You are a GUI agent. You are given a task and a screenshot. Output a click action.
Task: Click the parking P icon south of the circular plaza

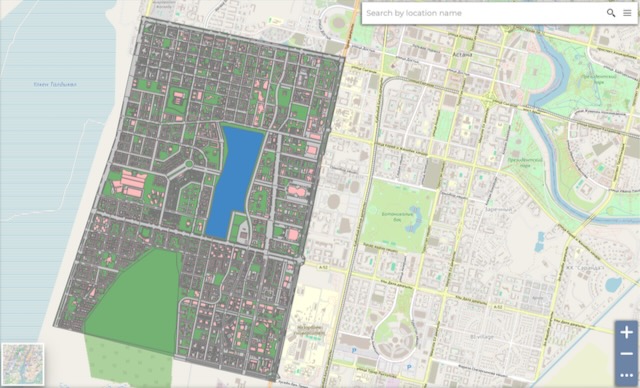click(409, 367)
